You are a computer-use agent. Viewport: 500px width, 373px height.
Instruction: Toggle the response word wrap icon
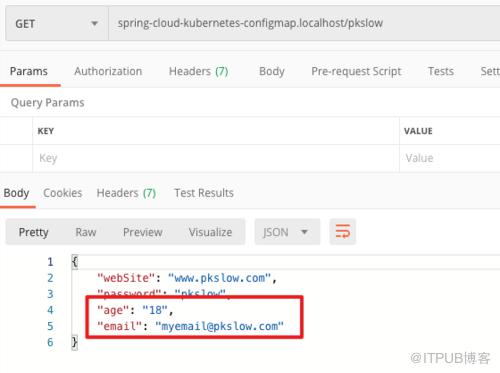click(343, 232)
